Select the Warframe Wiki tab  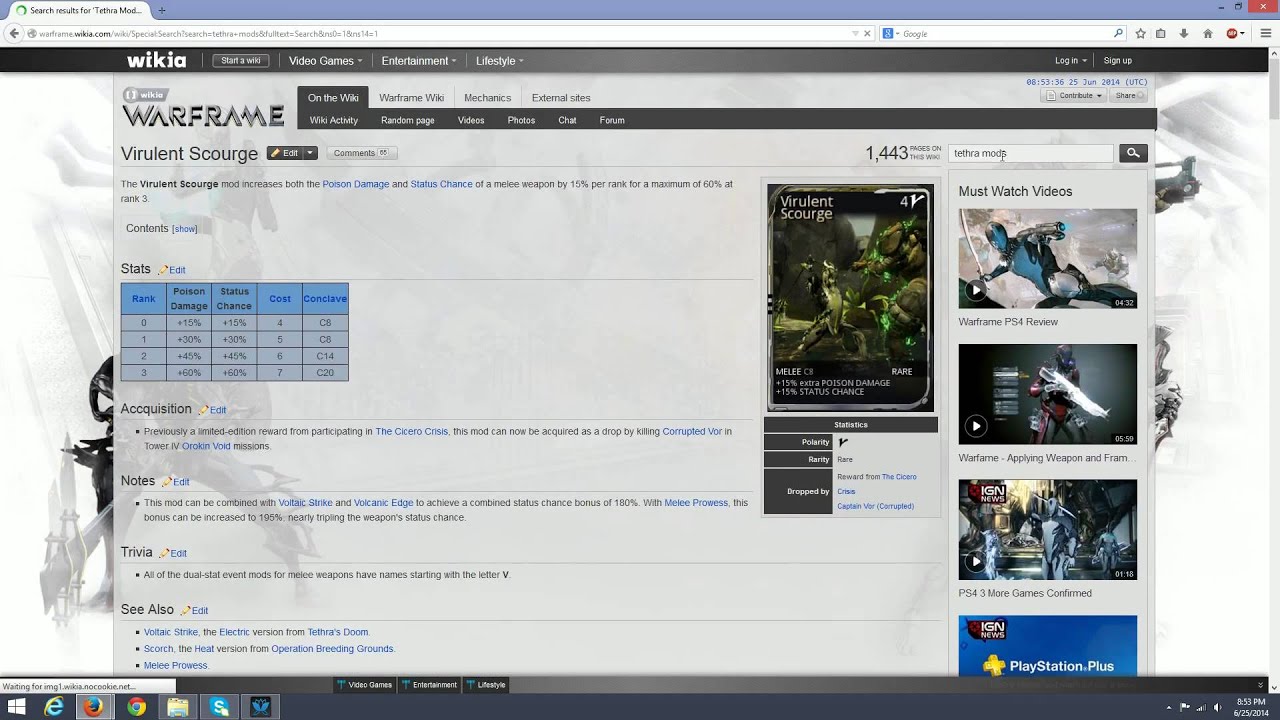411,98
